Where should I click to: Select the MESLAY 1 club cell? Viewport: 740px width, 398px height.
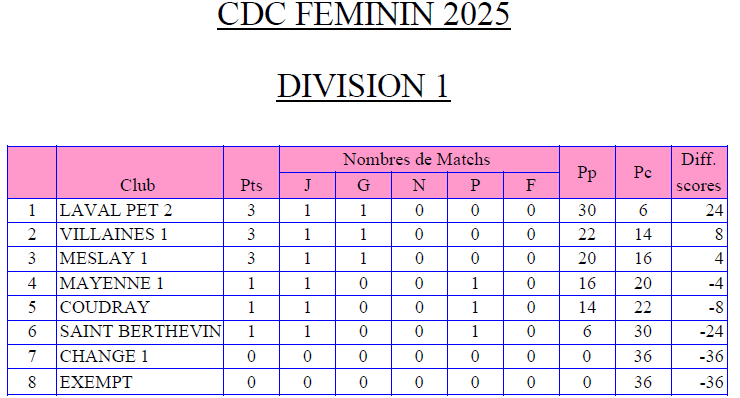[140, 259]
